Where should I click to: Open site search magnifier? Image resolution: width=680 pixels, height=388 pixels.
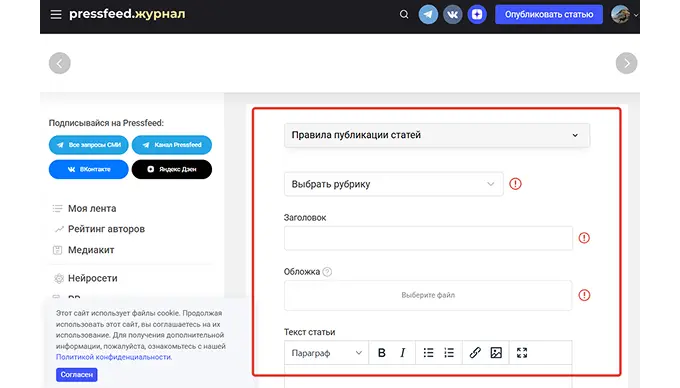click(x=404, y=14)
